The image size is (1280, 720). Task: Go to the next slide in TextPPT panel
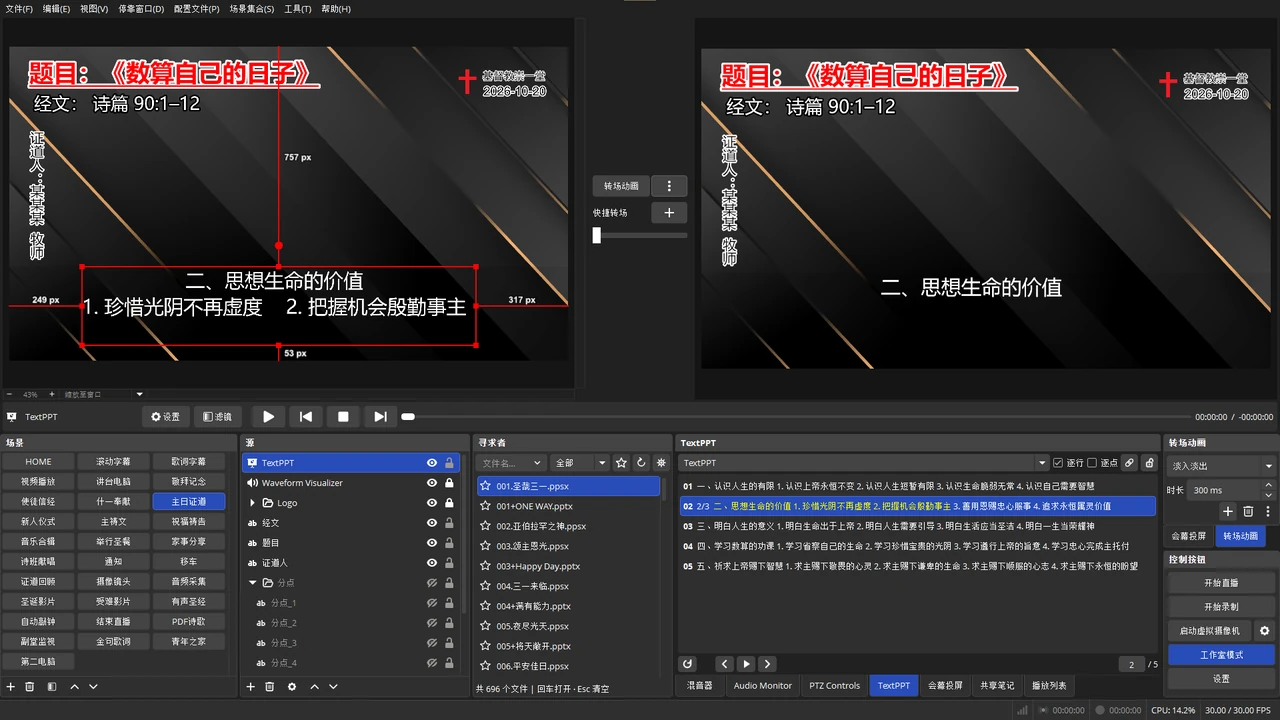pos(767,664)
